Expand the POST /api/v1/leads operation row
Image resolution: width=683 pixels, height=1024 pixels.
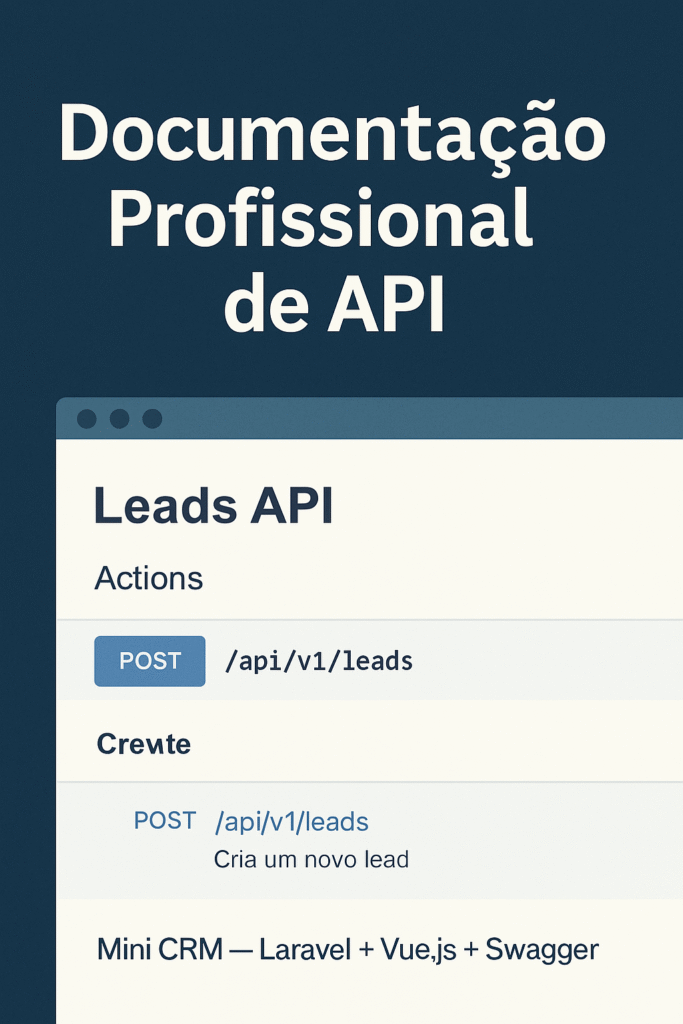click(x=370, y=660)
